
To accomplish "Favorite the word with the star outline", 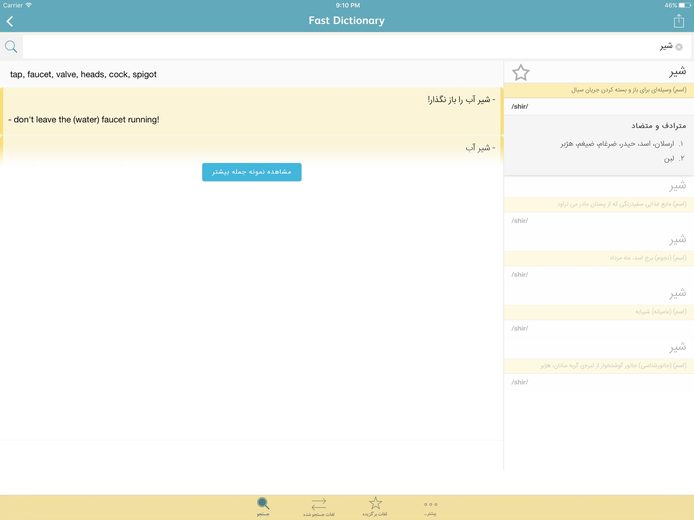I will point(520,73).
